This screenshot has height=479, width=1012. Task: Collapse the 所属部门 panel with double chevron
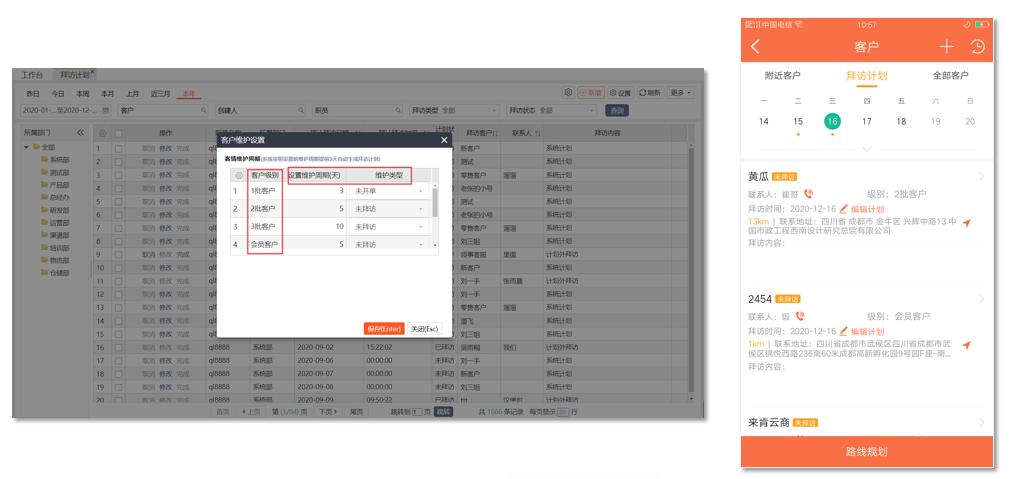point(81,132)
